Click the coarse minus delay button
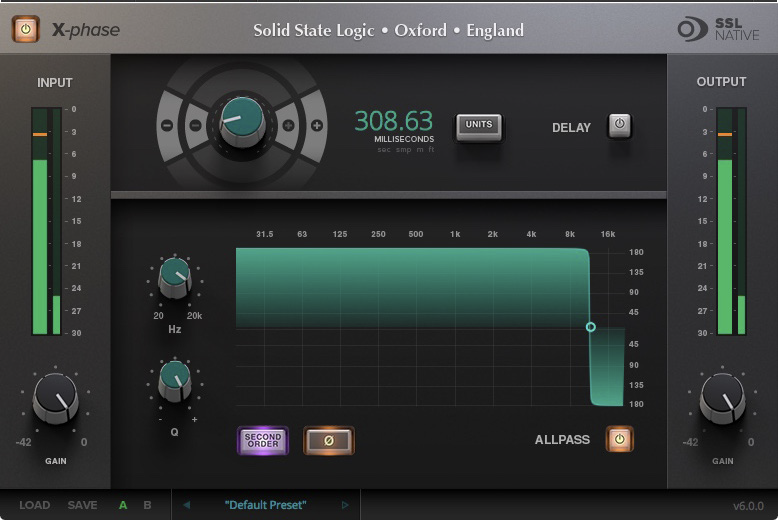Screen dimensions: 778x520 click(x=167, y=126)
